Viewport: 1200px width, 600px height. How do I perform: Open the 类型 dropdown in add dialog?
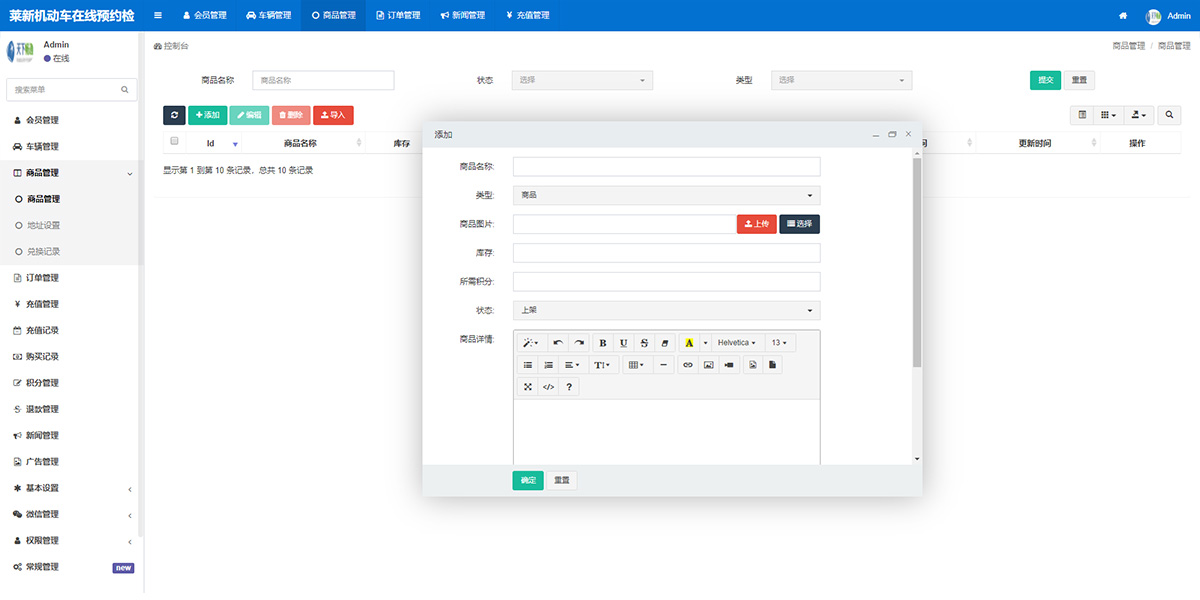pos(666,195)
